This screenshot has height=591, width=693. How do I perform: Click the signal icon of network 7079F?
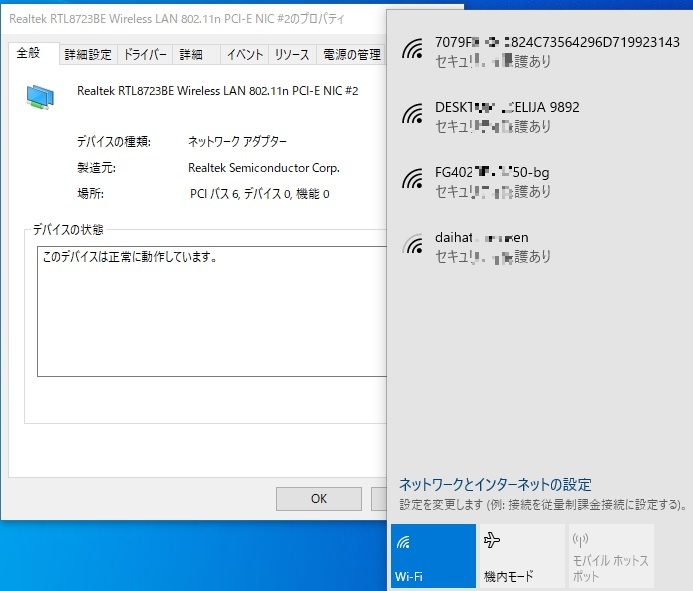[x=411, y=50]
